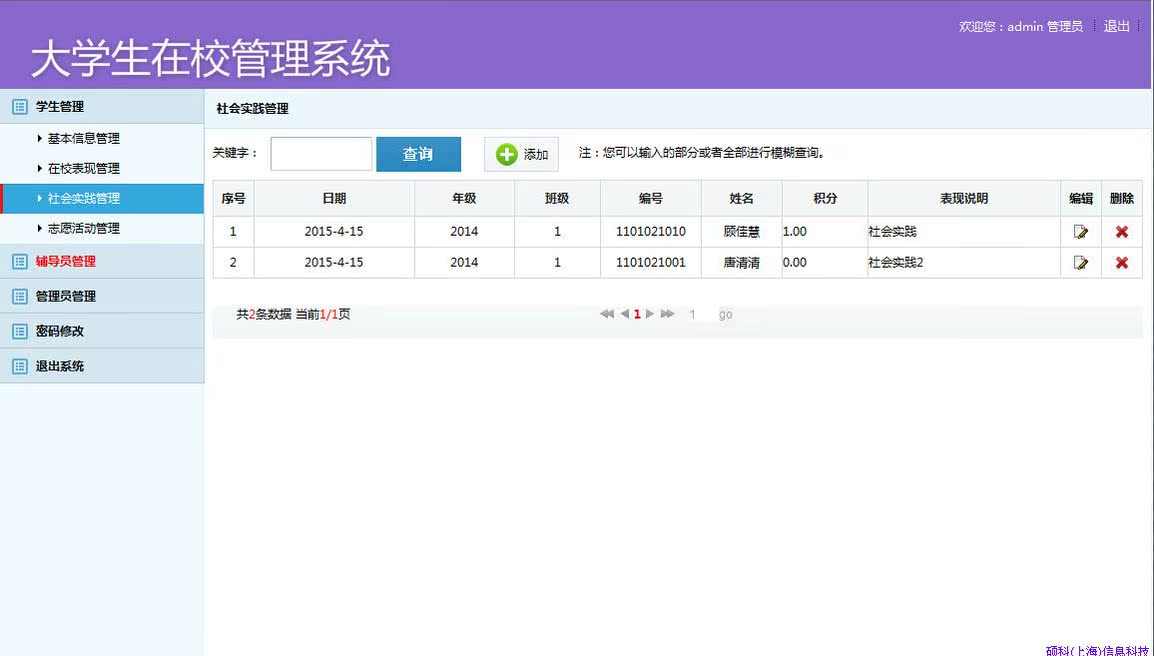Click the 硕科(上海)信息科技 footer link
The height and width of the screenshot is (656, 1154).
[1097, 651]
